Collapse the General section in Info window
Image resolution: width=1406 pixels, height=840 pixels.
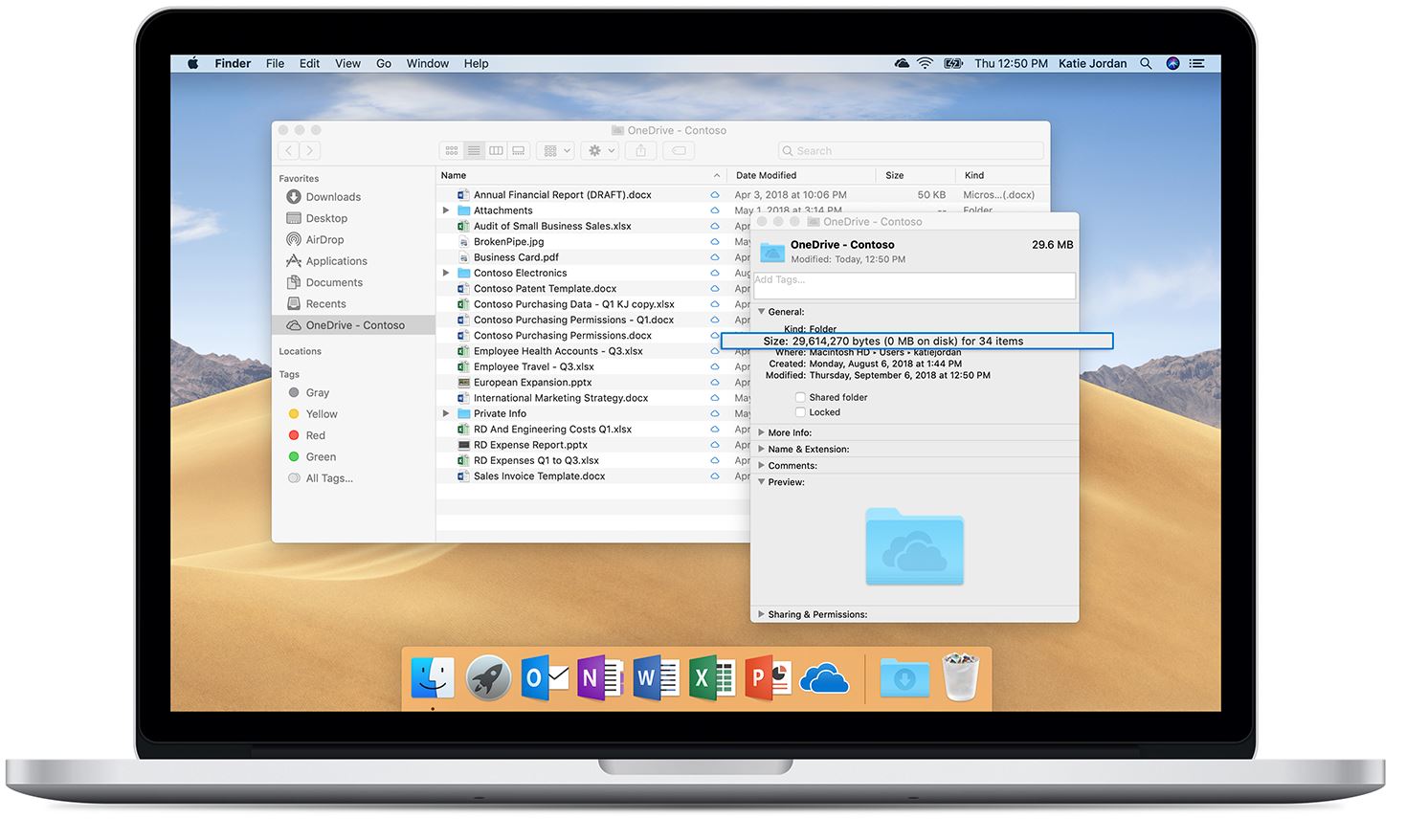pyautogui.click(x=762, y=312)
